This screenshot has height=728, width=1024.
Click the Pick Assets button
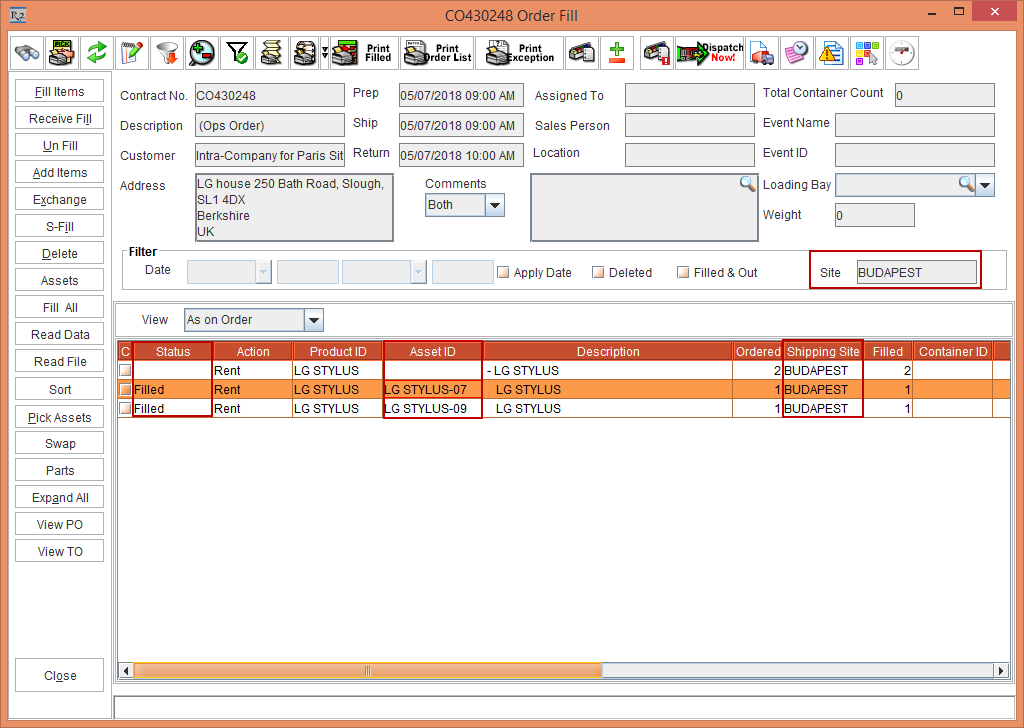[60, 418]
